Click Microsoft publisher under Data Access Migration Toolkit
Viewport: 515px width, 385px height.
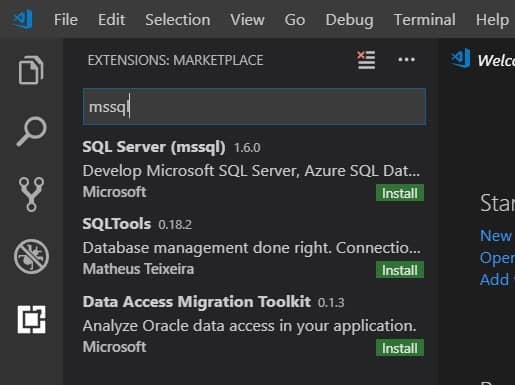coord(114,347)
